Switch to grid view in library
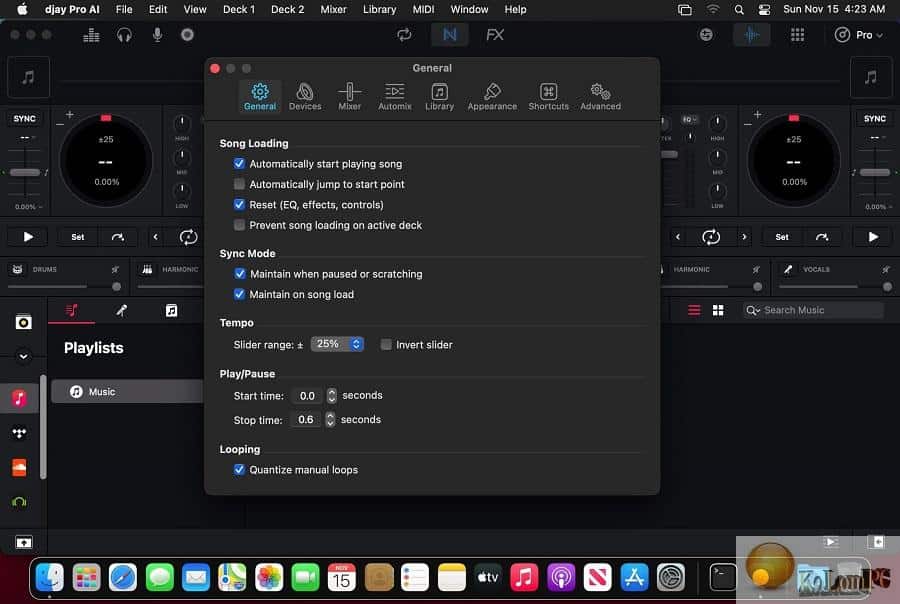 point(718,310)
